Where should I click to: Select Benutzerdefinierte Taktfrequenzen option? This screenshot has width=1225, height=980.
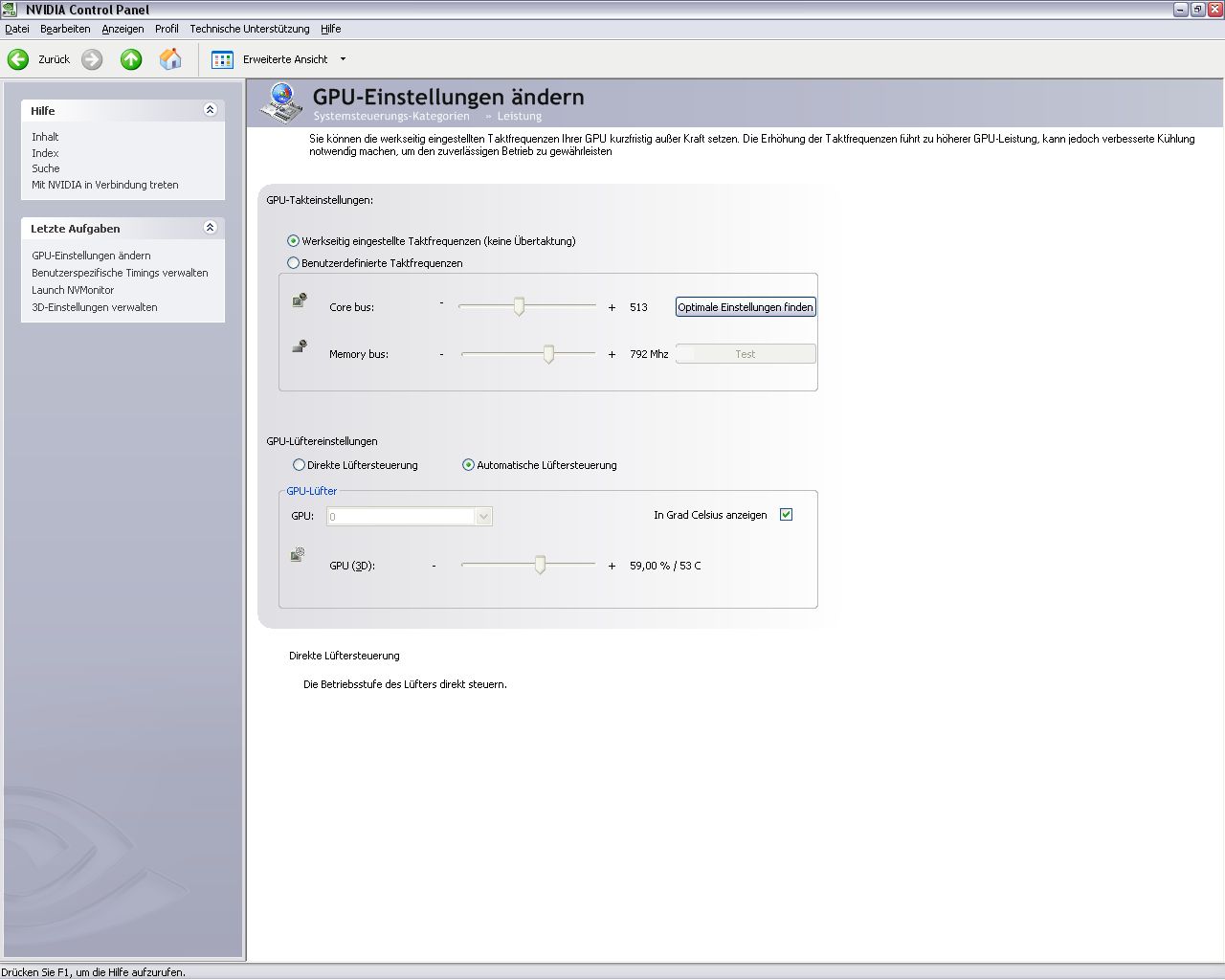point(293,263)
